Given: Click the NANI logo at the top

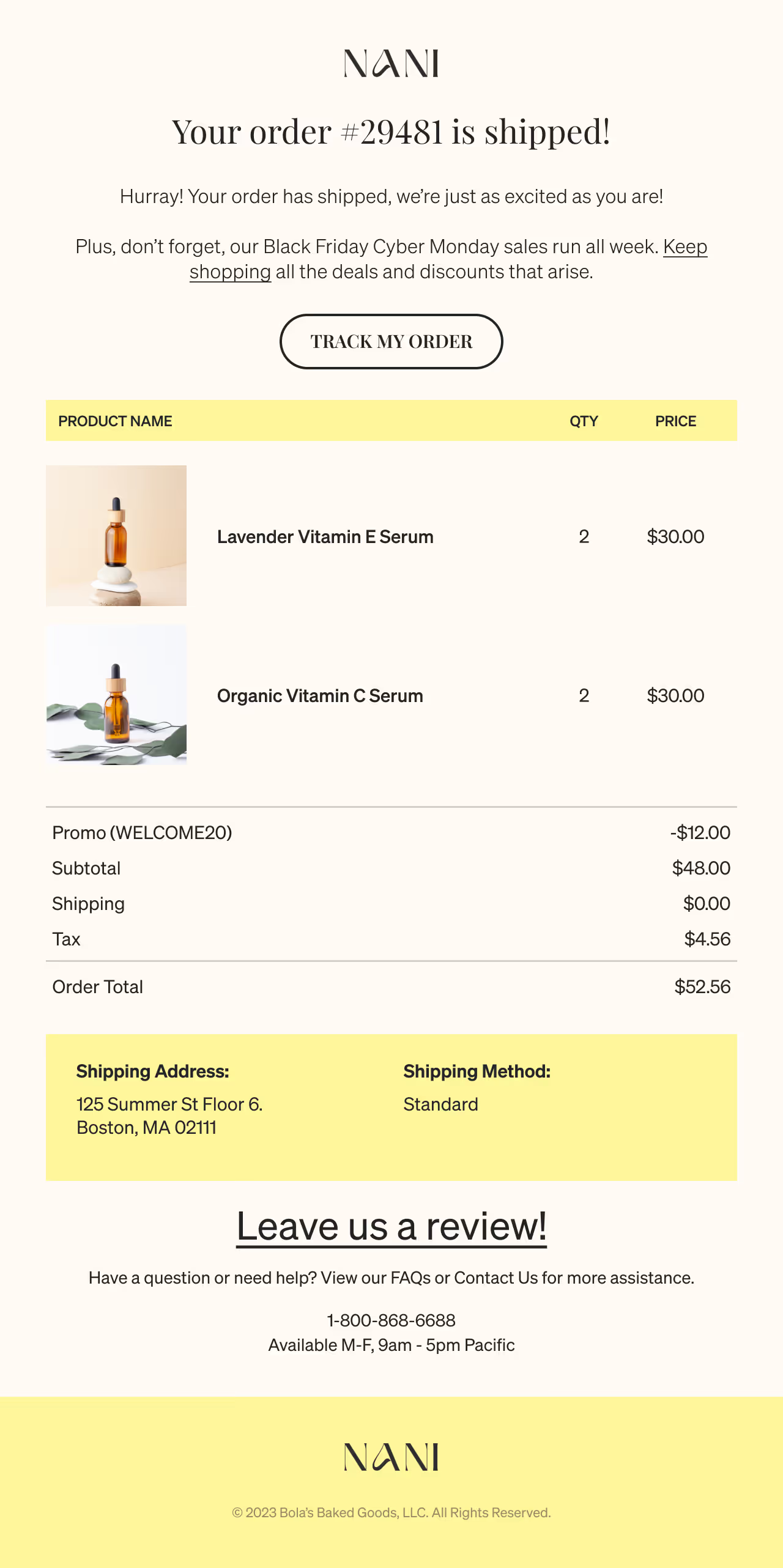Looking at the screenshot, I should (x=391, y=64).
